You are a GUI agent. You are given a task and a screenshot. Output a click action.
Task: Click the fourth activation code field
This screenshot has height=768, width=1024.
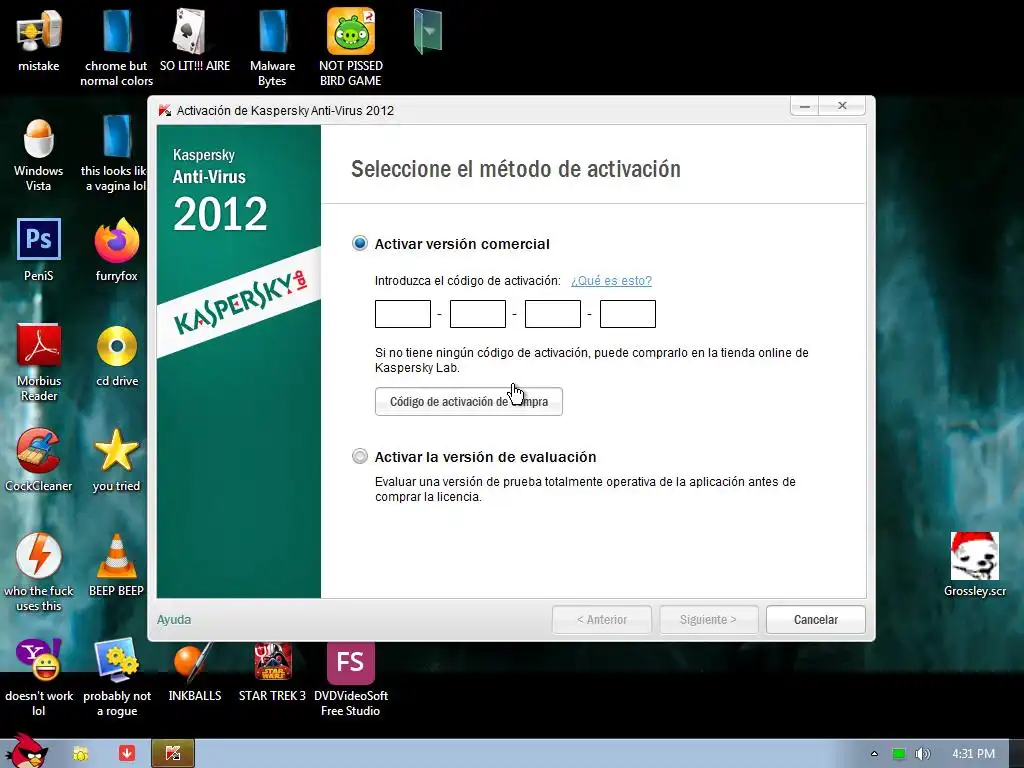tap(628, 314)
